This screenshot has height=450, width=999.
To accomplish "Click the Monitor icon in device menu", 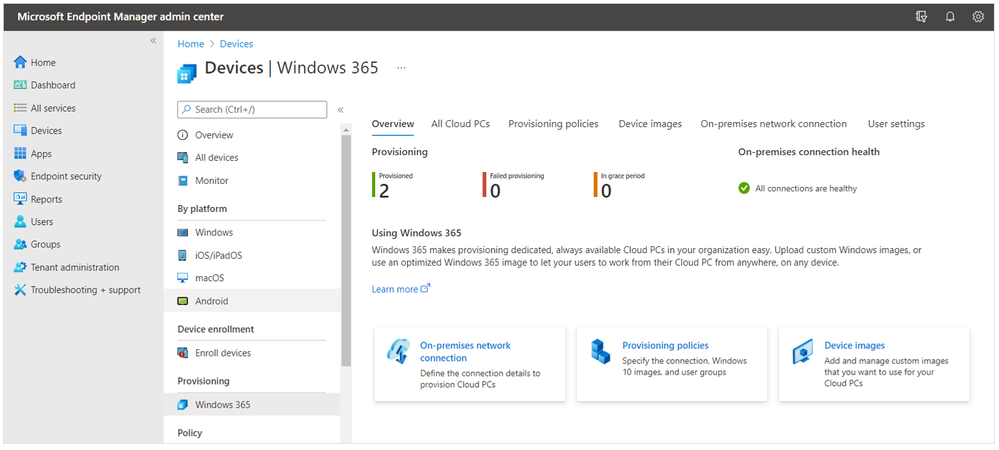I will click(183, 180).
